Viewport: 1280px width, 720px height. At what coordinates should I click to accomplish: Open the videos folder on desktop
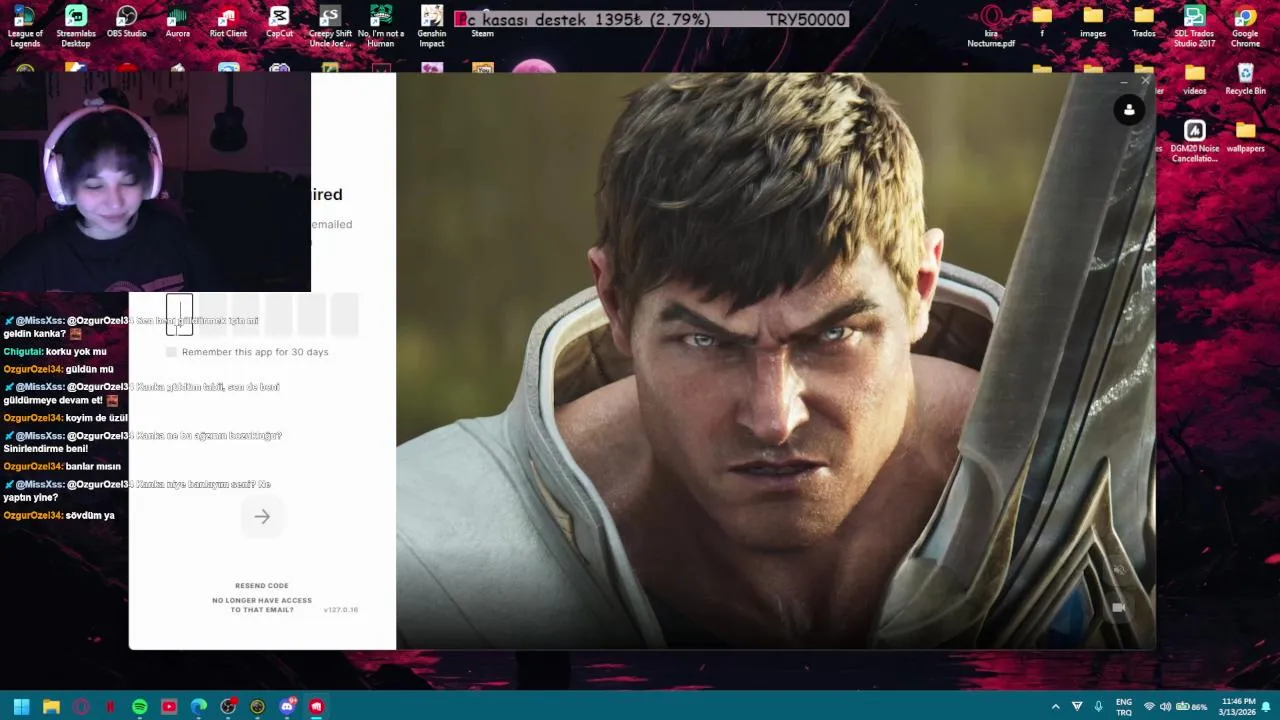pyautogui.click(x=1195, y=80)
